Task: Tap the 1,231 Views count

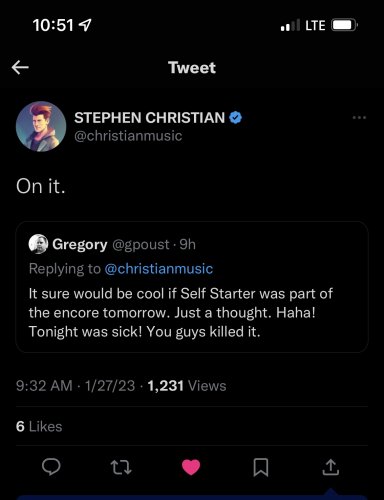Action: (187, 386)
